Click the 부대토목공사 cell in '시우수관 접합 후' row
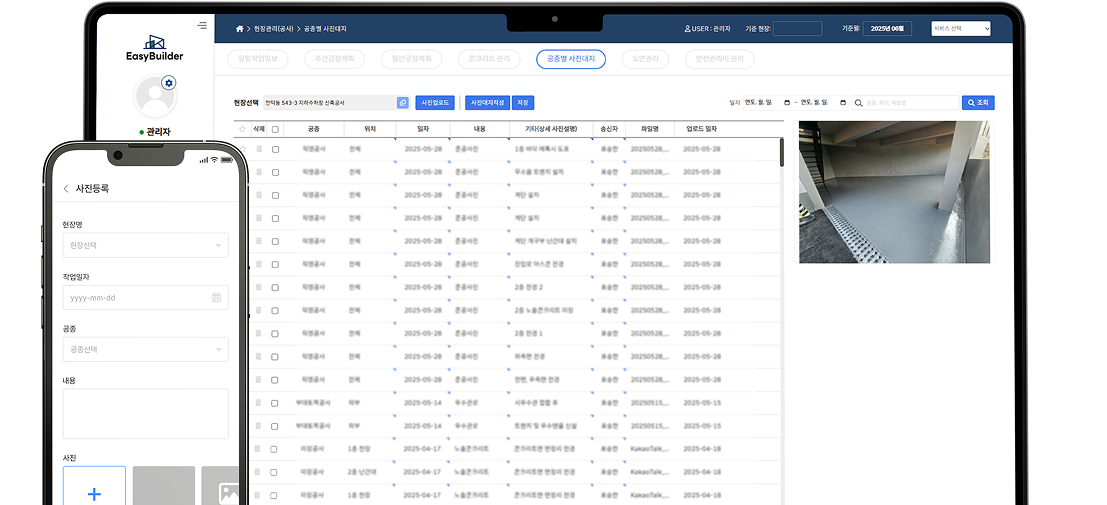 point(313,403)
